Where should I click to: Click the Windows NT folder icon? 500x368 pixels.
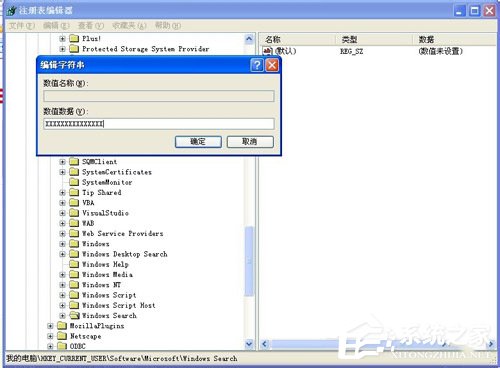[x=74, y=285]
